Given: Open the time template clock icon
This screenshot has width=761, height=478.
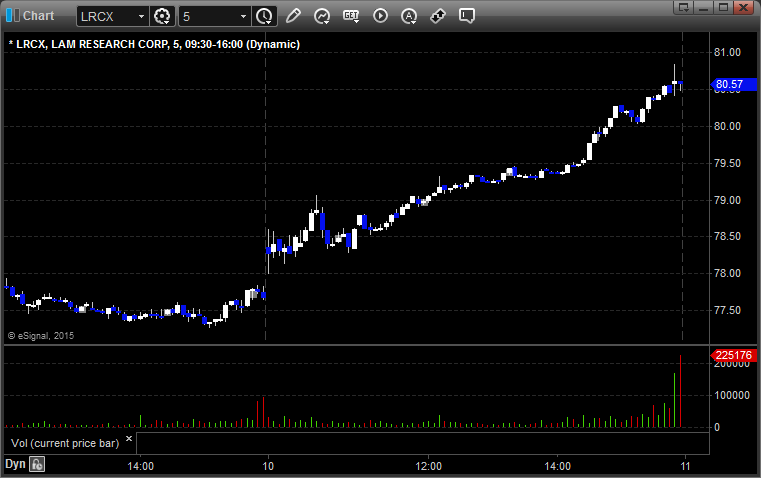Looking at the screenshot, I should [x=264, y=16].
